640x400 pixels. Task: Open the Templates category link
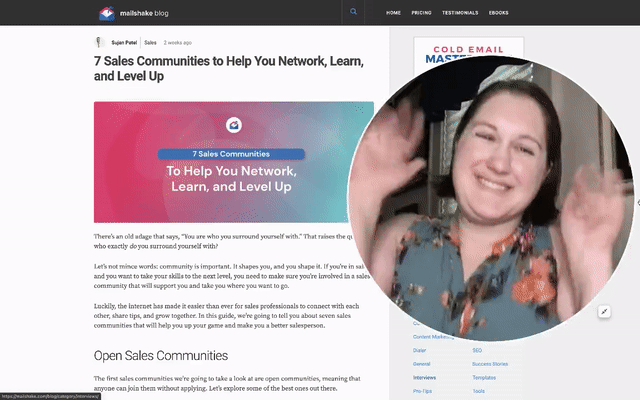coord(484,378)
